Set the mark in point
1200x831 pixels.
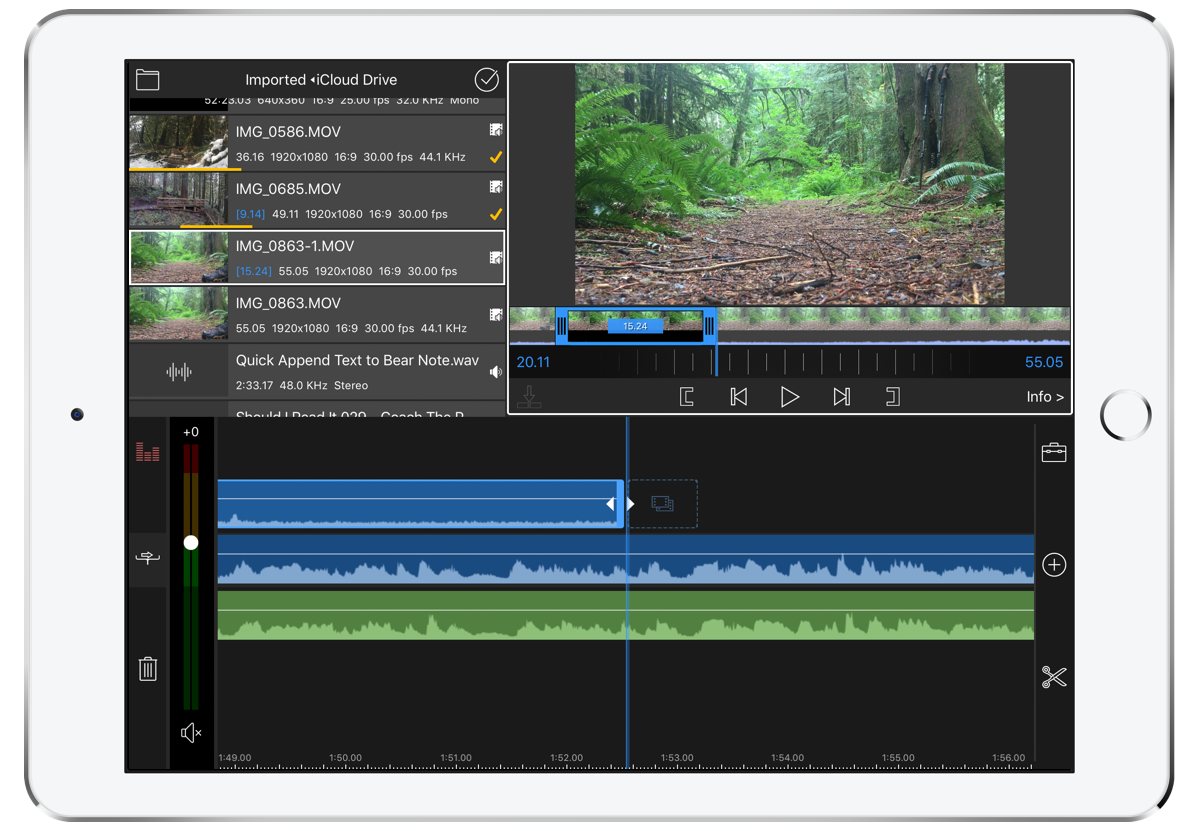click(687, 397)
